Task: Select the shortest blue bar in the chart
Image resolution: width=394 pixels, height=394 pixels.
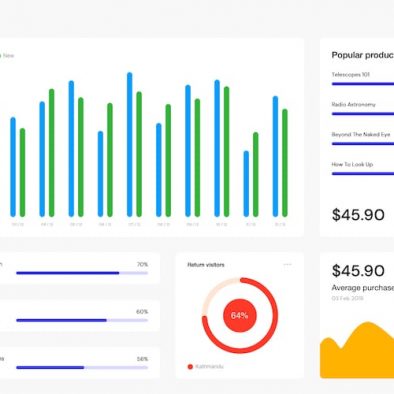Action: point(246,184)
